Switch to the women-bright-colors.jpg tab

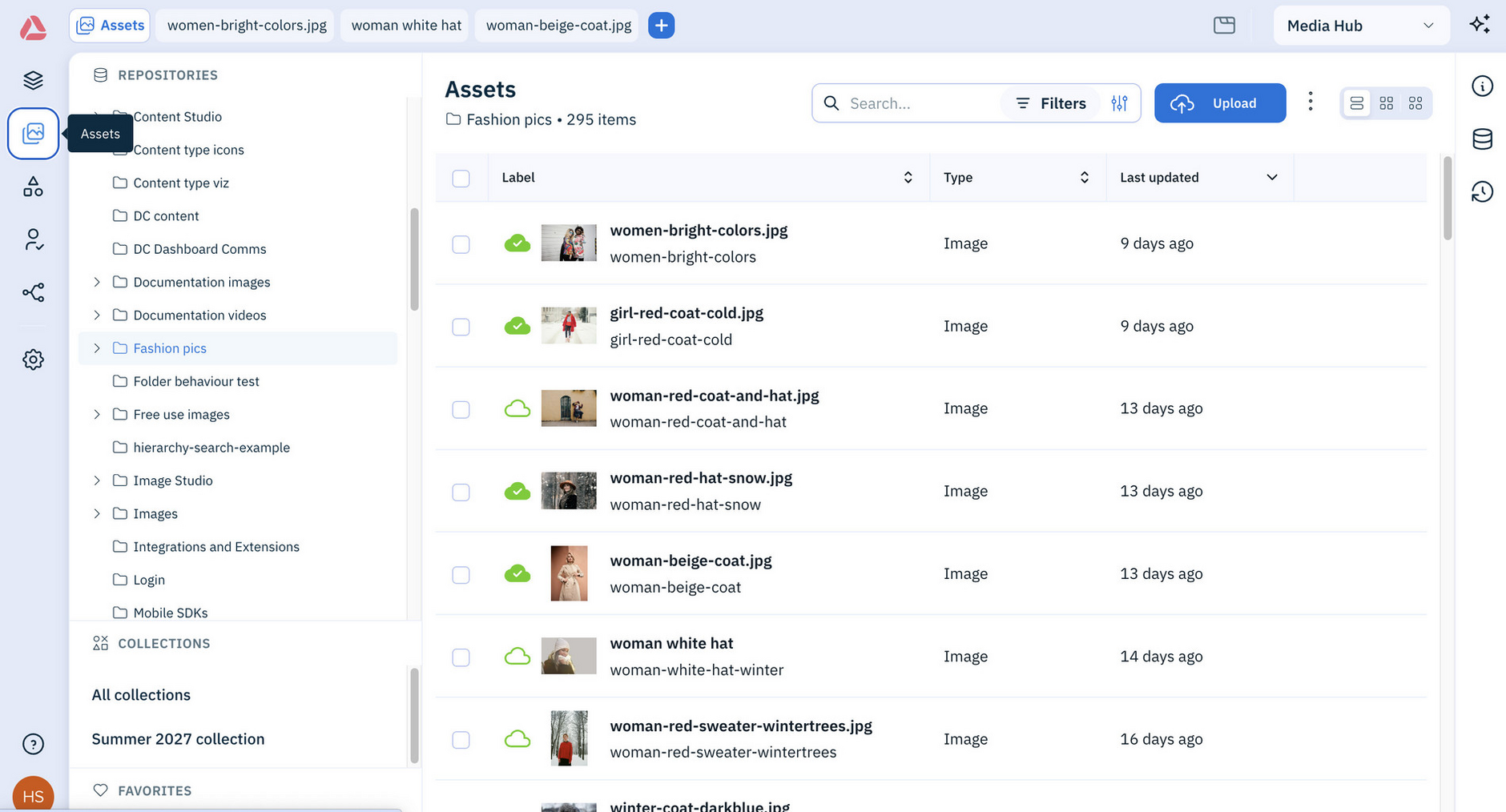(247, 26)
